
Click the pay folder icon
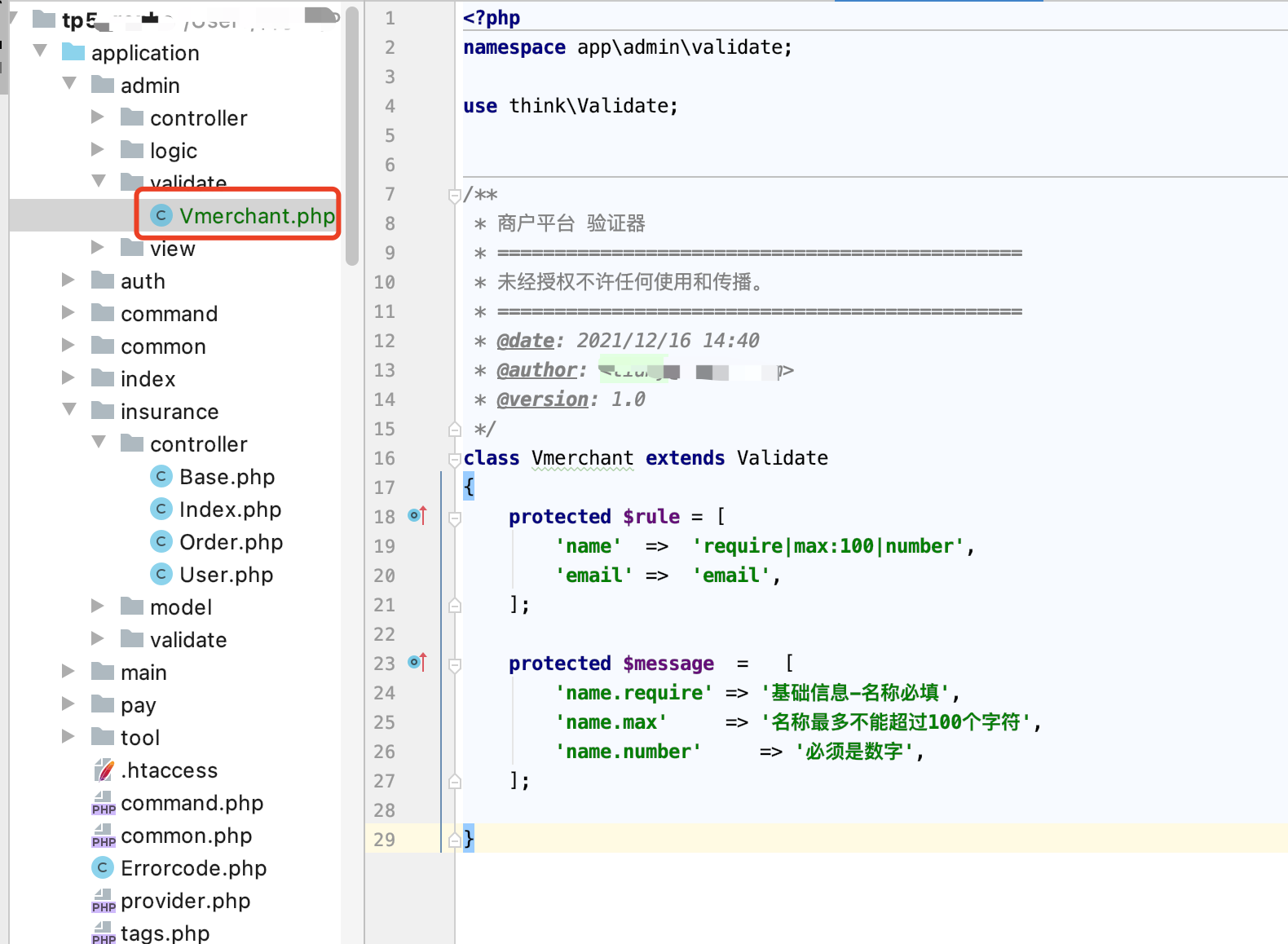[103, 704]
